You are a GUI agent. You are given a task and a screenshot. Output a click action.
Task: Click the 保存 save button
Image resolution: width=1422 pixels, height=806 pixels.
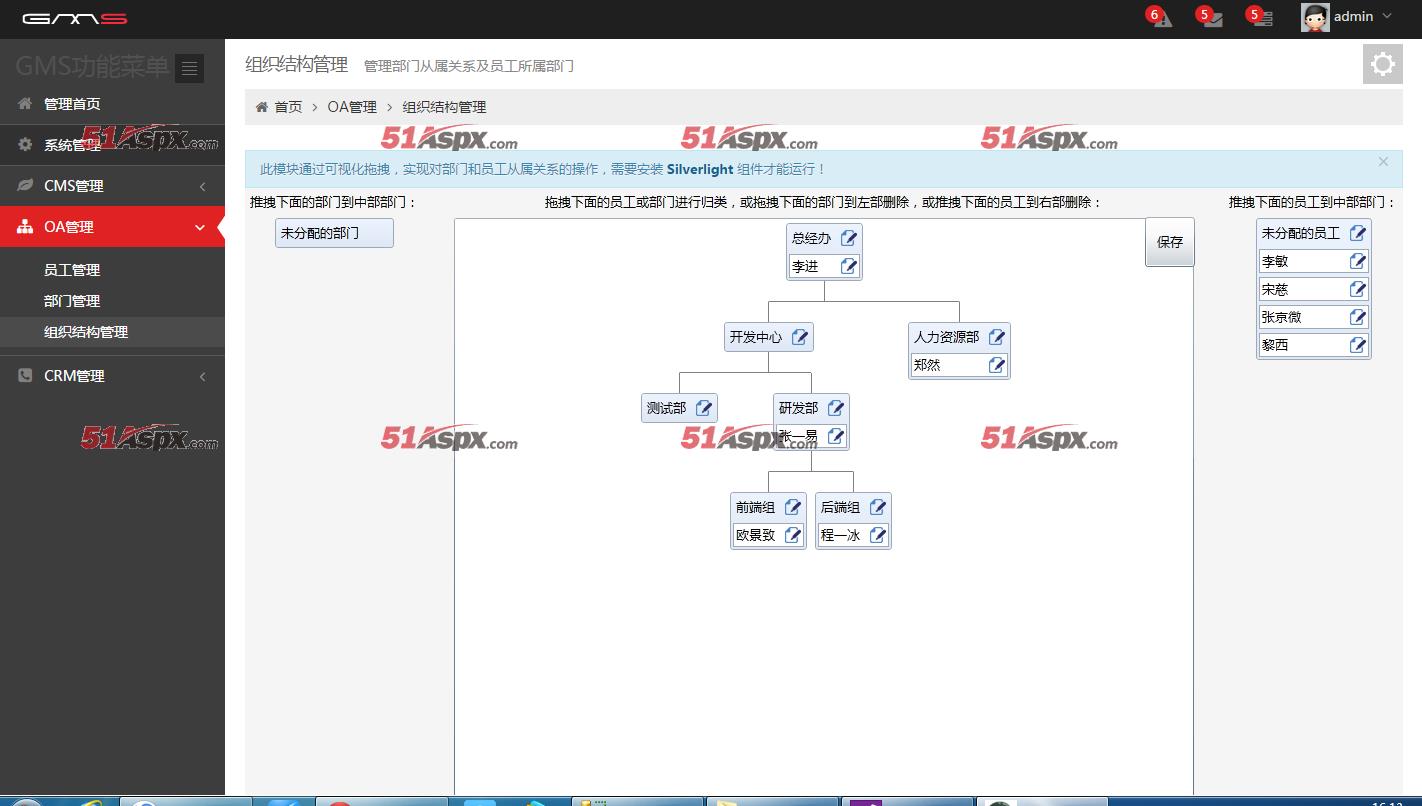pos(1170,242)
